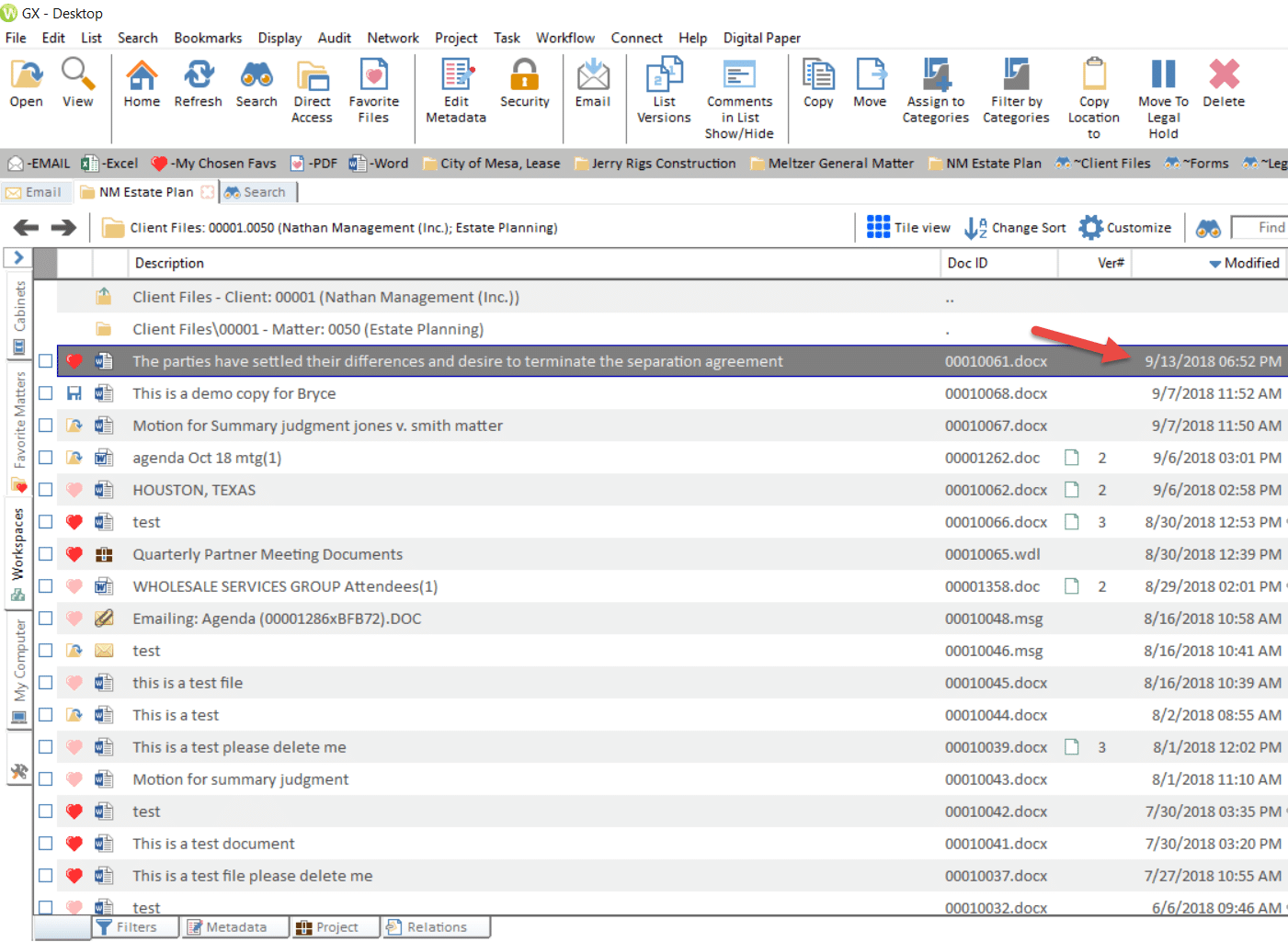Click the Open toolbar icon
The image size is (1288, 942).
pyautogui.click(x=27, y=83)
